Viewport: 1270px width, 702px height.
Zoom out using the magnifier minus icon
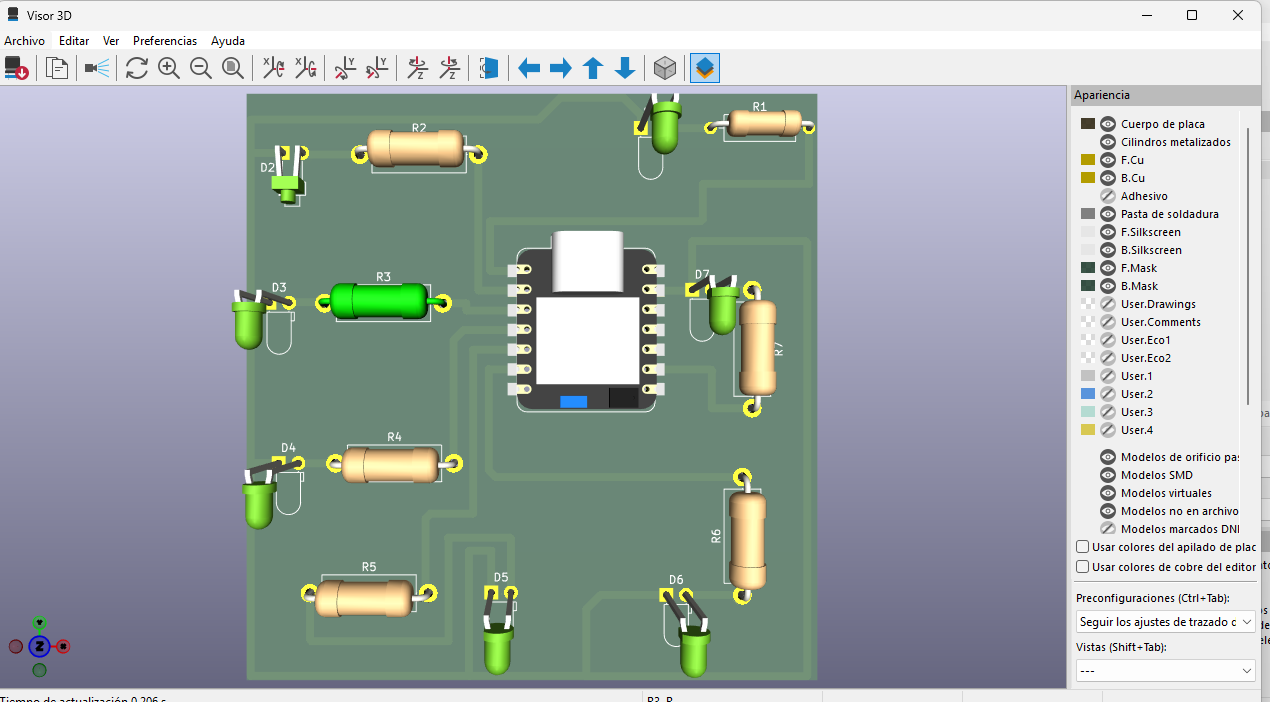click(x=201, y=68)
